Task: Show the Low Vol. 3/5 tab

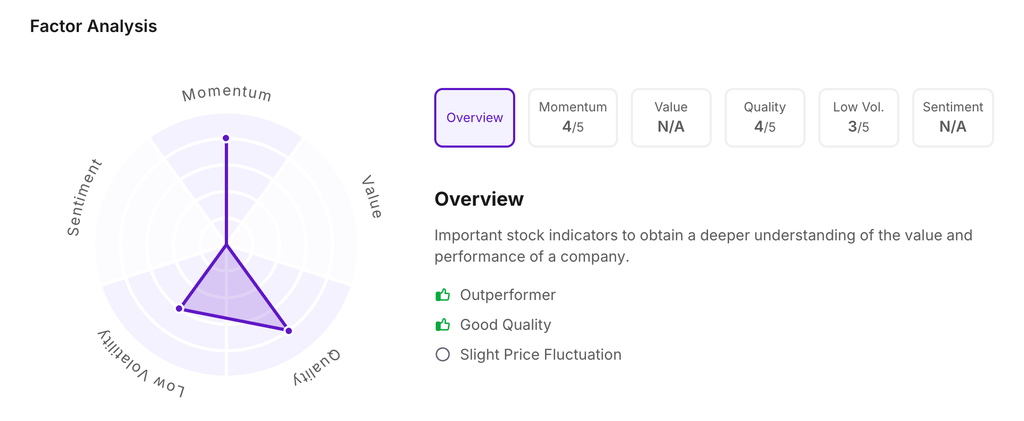Action: pos(858,118)
